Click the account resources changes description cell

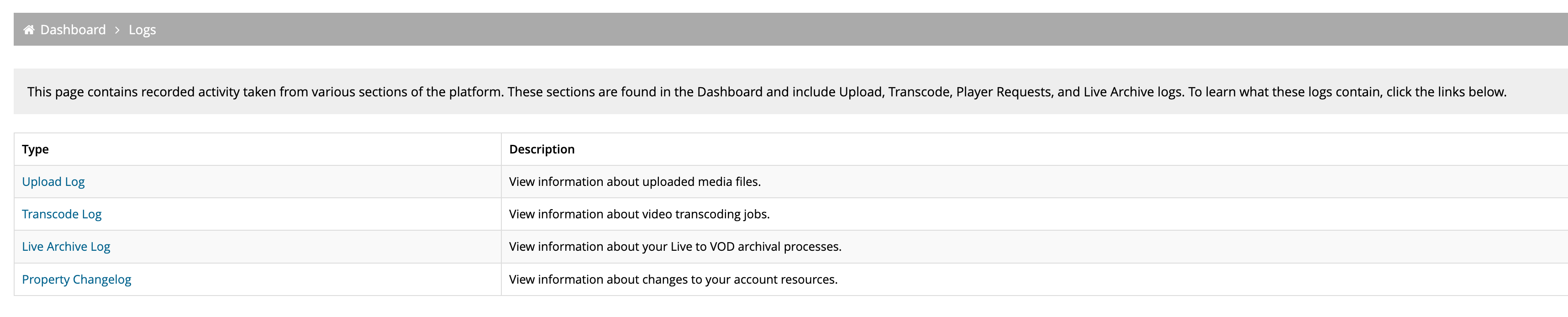click(1035, 279)
